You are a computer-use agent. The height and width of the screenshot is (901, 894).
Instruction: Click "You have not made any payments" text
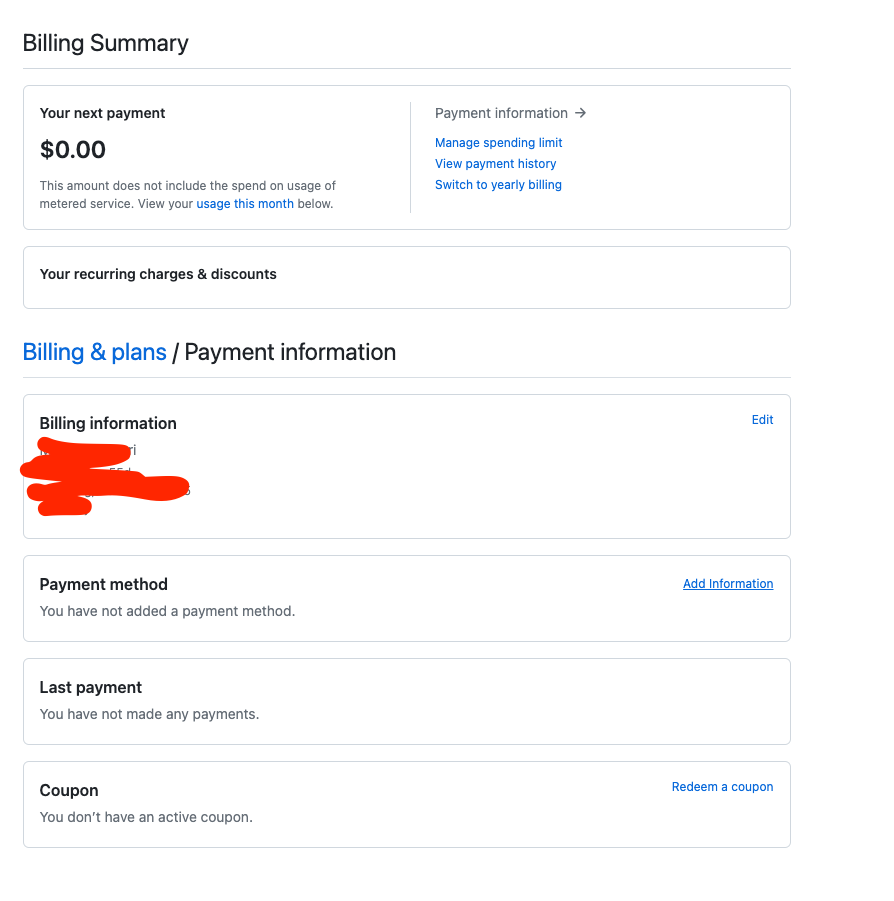(x=148, y=714)
